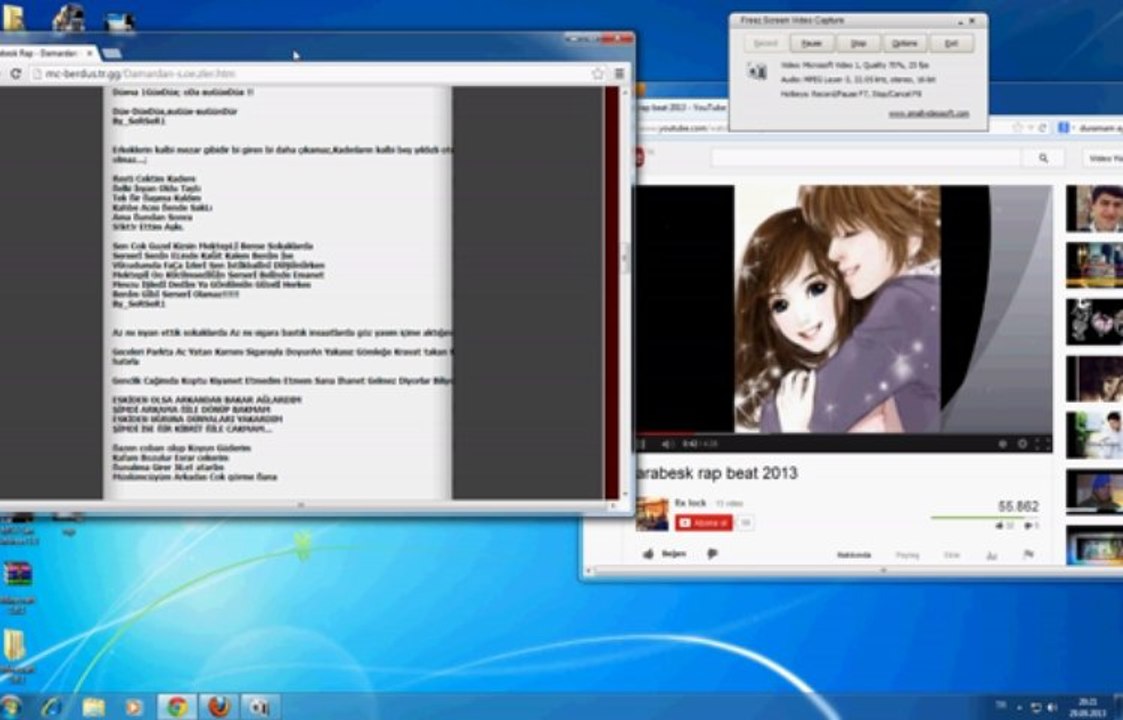The height and width of the screenshot is (720, 1123).
Task: Open the first suggested video thumbnail
Action: point(1094,208)
